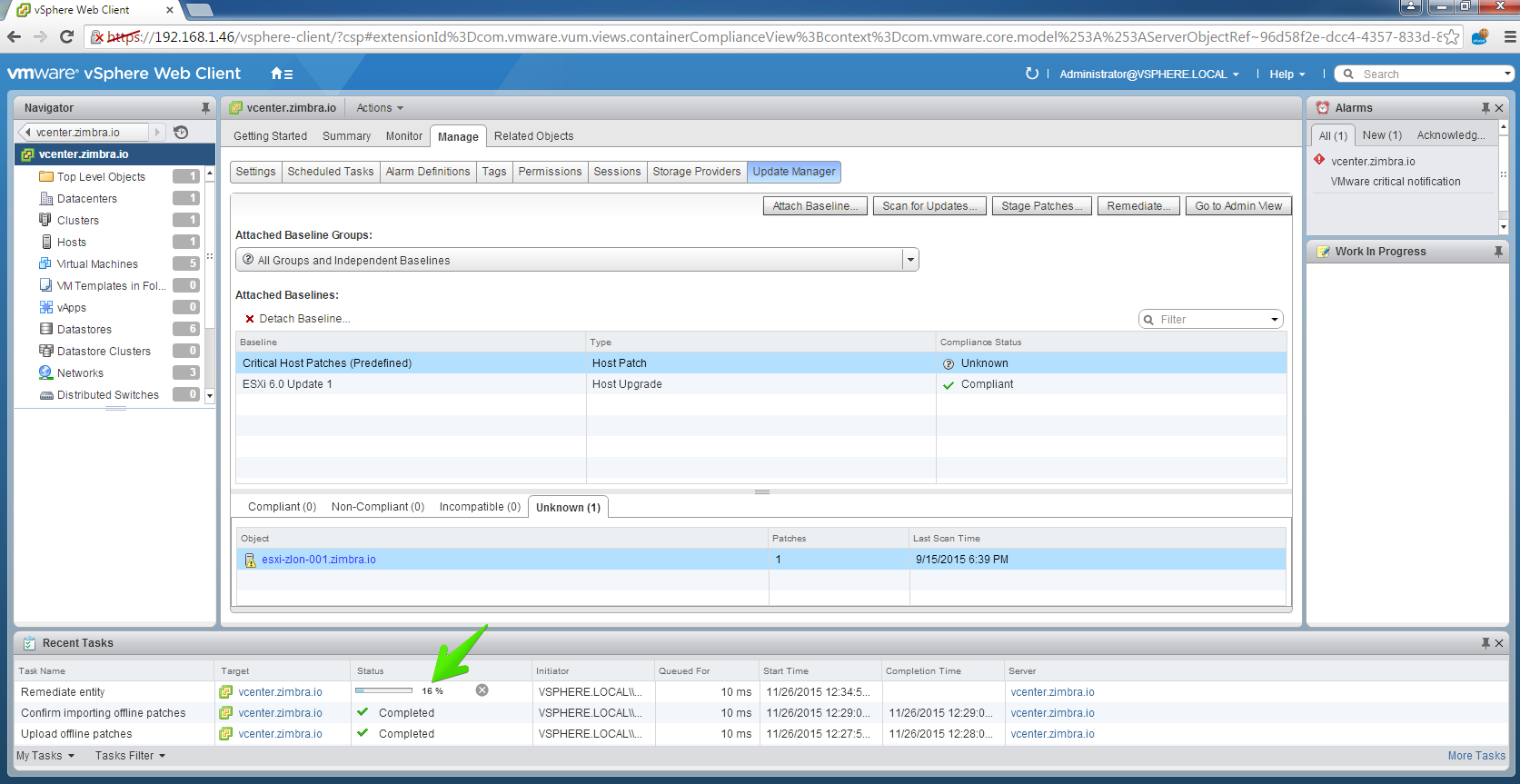
Task: Click the browser address bar
Action: coord(774,36)
